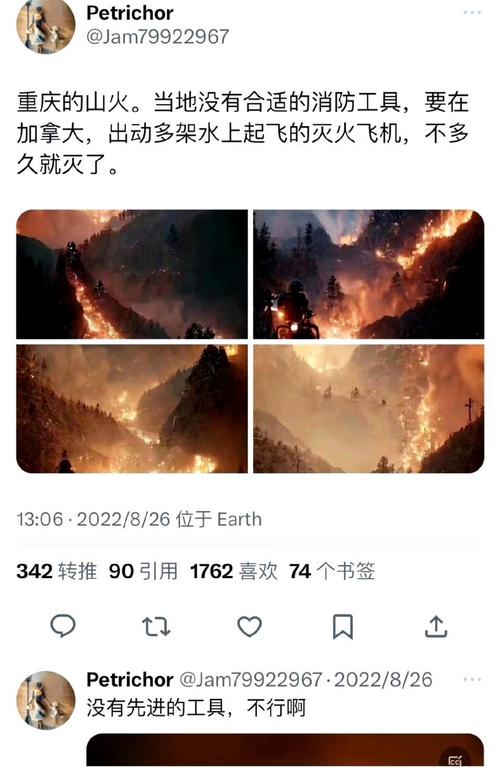This screenshot has height=780, width=500.
Task: Open three-dot menu on reply tweet
Action: pos(472,679)
